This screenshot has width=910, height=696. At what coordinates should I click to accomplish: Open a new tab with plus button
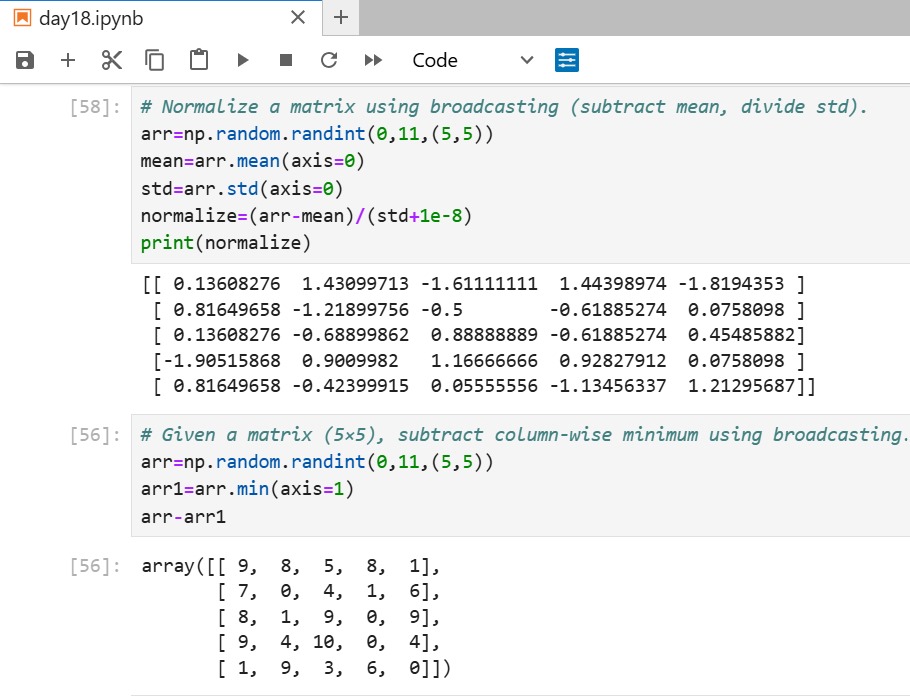(340, 17)
